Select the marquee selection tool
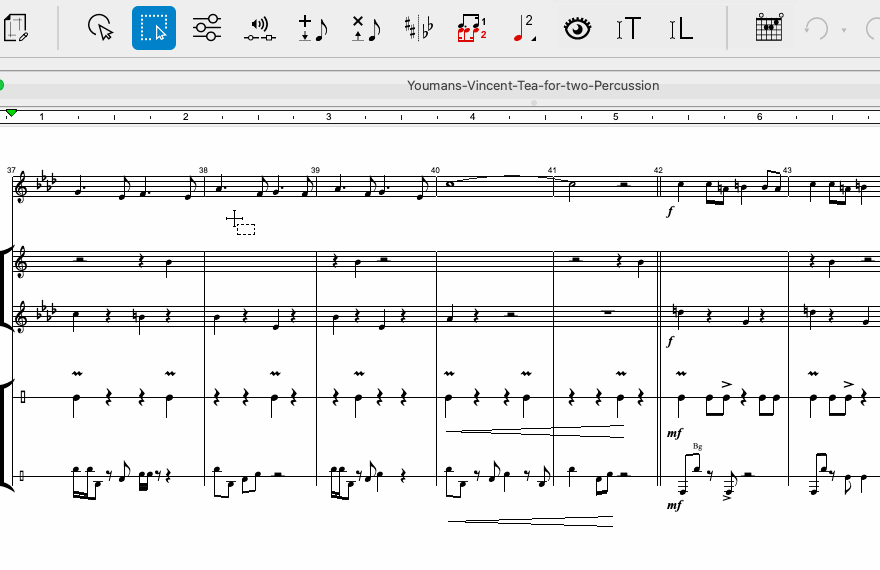The width and height of the screenshot is (880, 570). [154, 28]
